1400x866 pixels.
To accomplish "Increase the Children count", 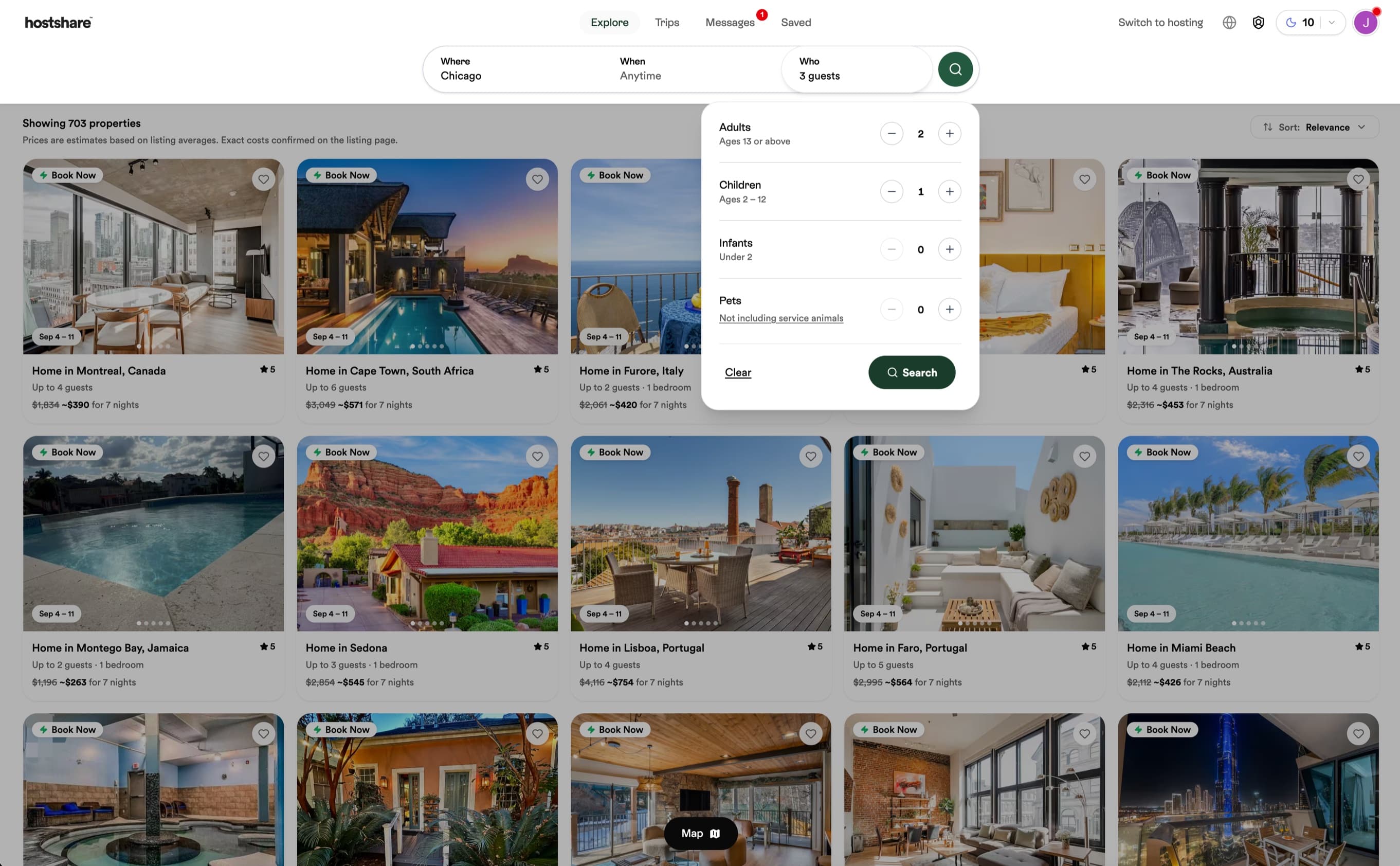I will coord(950,191).
